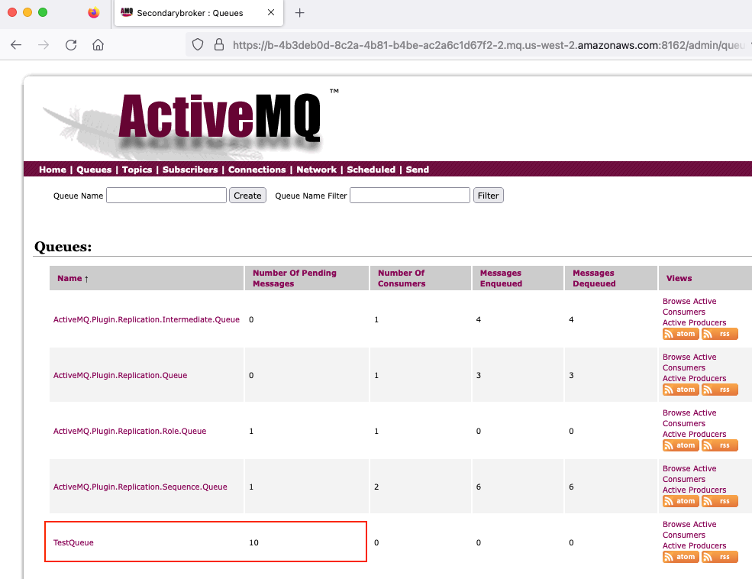View Active Producers for TestQueue
Image resolution: width=752 pixels, height=580 pixels.
[x=694, y=545]
